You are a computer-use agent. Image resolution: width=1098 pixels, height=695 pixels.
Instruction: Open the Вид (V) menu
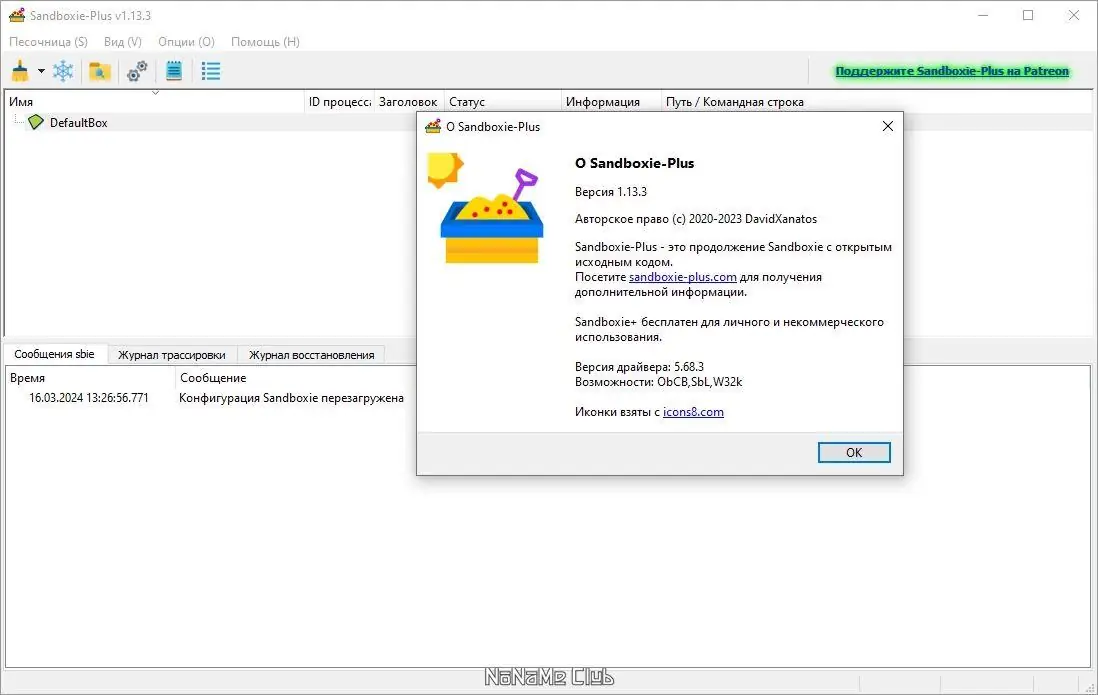123,42
